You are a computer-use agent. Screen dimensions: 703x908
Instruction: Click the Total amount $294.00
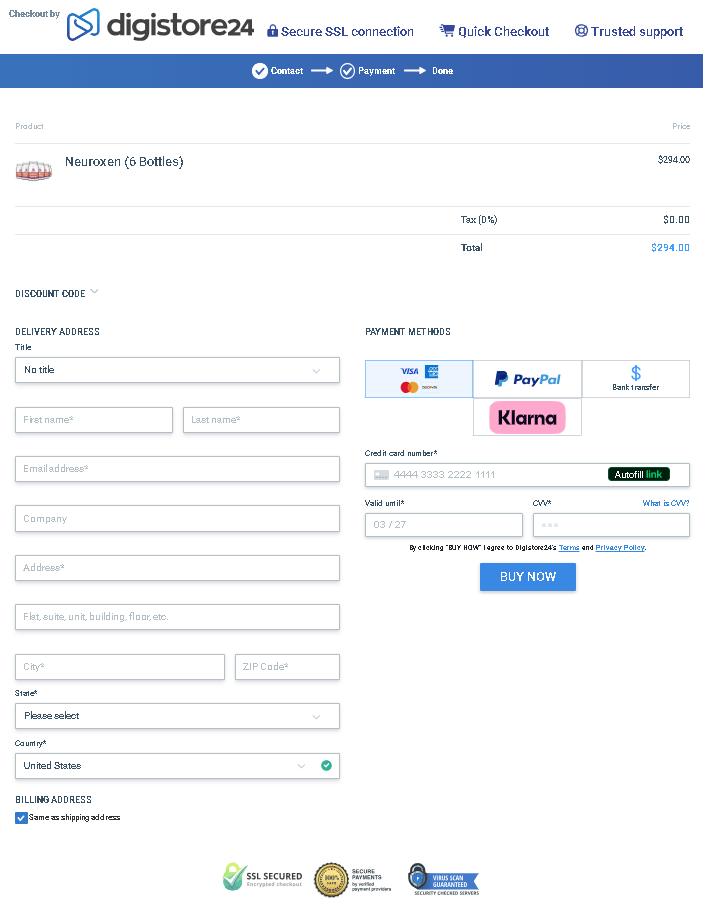pyautogui.click(x=670, y=248)
